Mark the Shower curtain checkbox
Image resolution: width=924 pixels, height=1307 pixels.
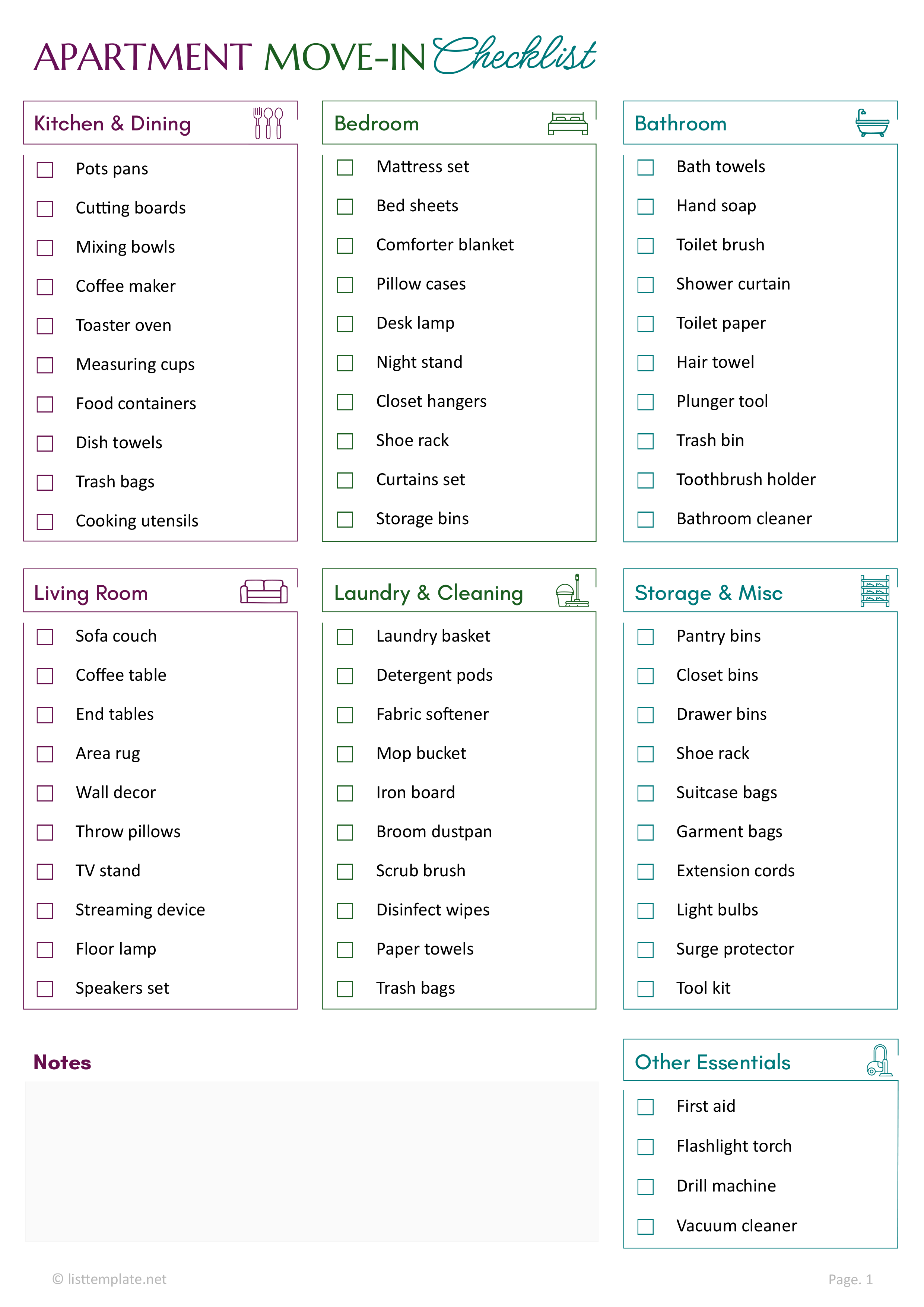pos(645,285)
